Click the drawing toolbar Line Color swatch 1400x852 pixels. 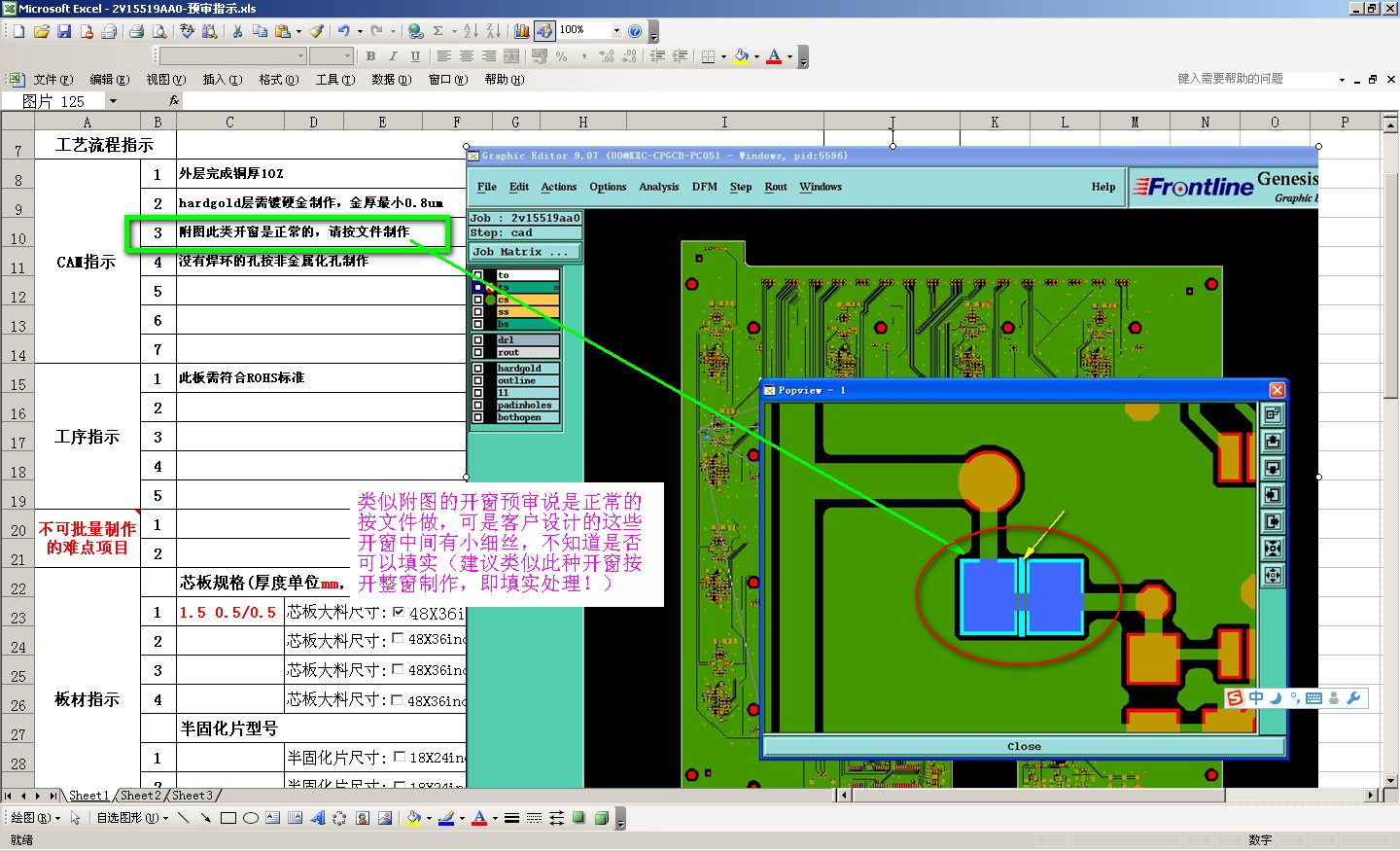[x=446, y=818]
